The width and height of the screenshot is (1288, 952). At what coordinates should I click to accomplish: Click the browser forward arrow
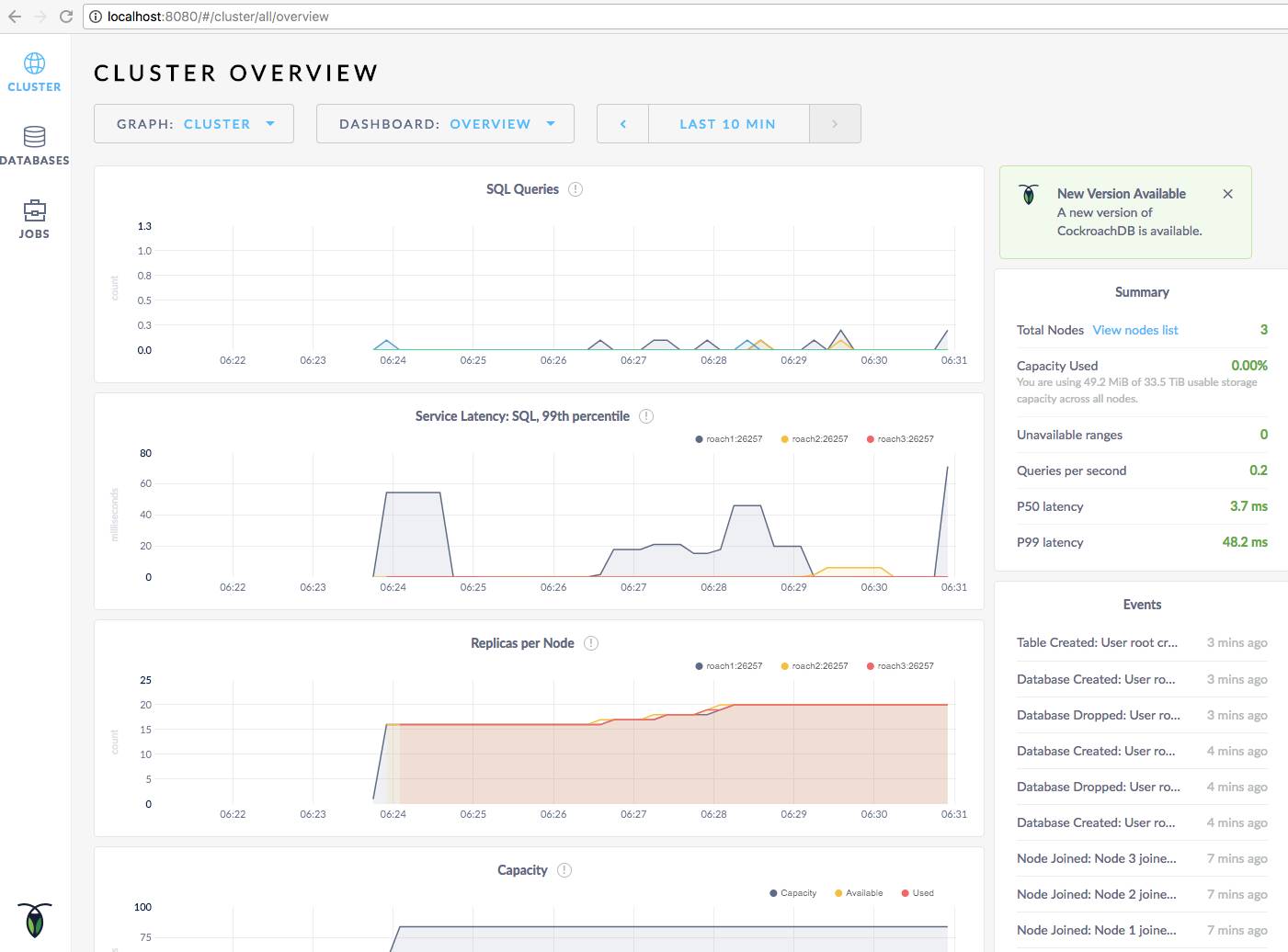coord(40,17)
